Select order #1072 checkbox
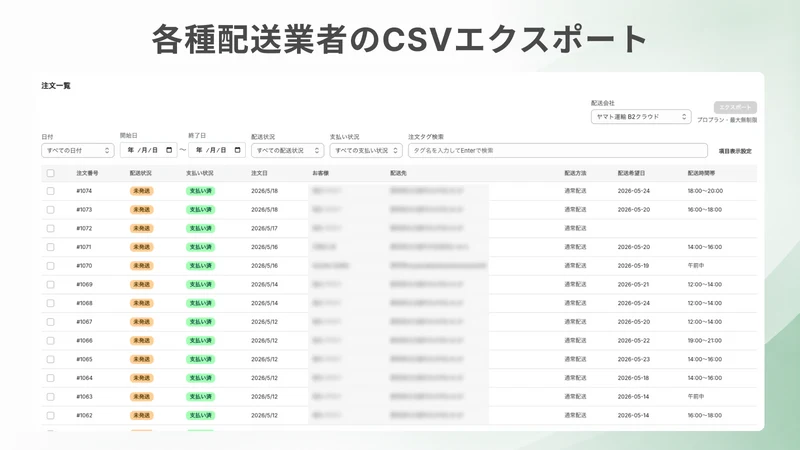Viewport: 800px width, 450px height. click(x=51, y=228)
